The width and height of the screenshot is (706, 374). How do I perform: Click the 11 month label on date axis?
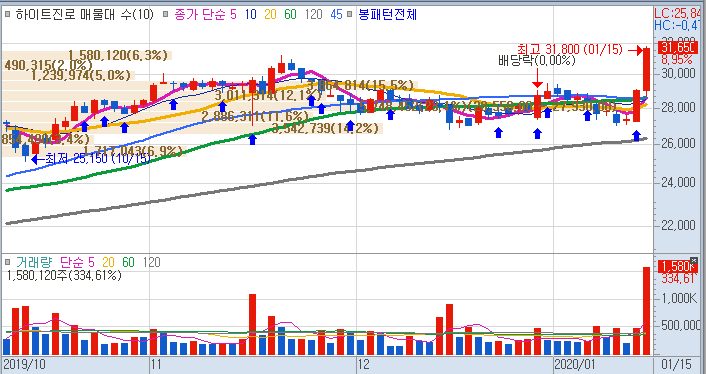tap(156, 364)
